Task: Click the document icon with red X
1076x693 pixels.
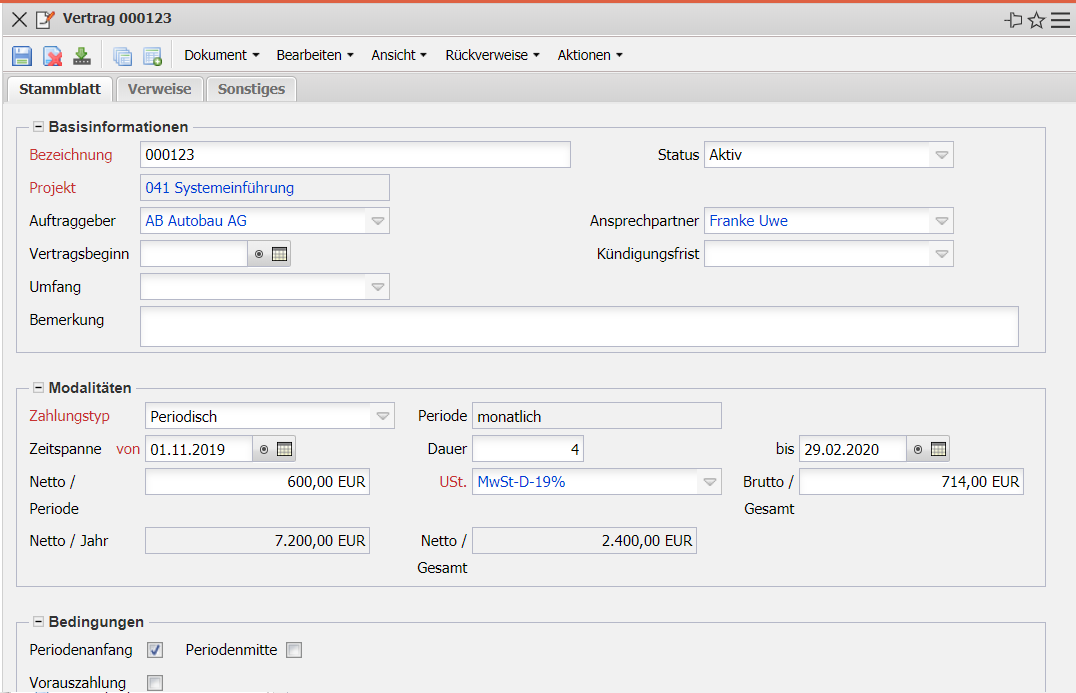Action: (52, 56)
